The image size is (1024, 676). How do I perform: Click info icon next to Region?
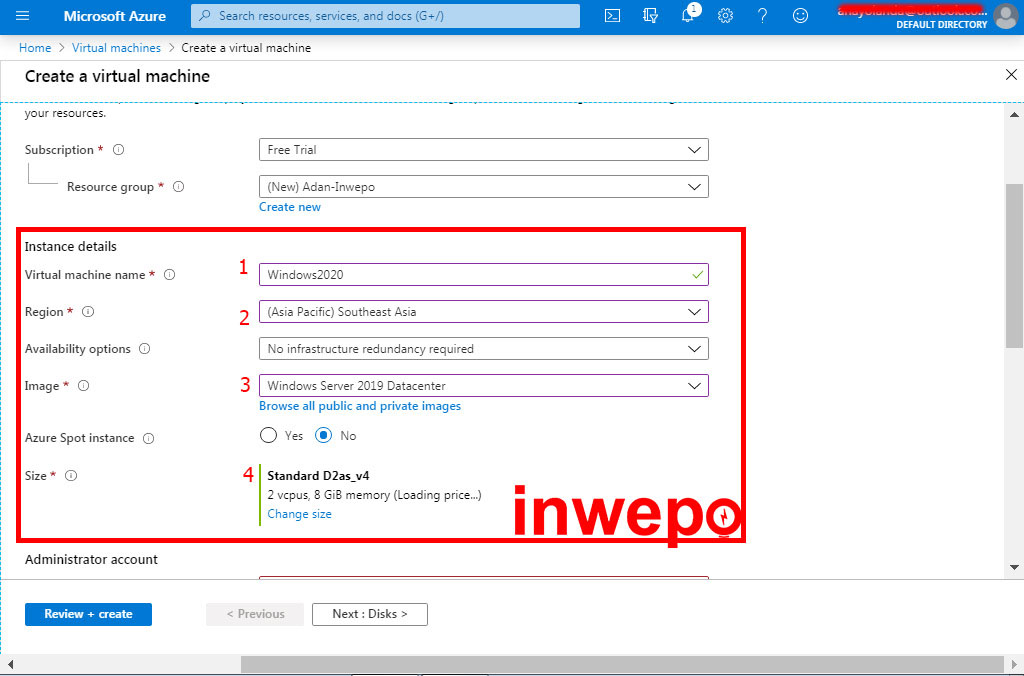pyautogui.click(x=88, y=312)
